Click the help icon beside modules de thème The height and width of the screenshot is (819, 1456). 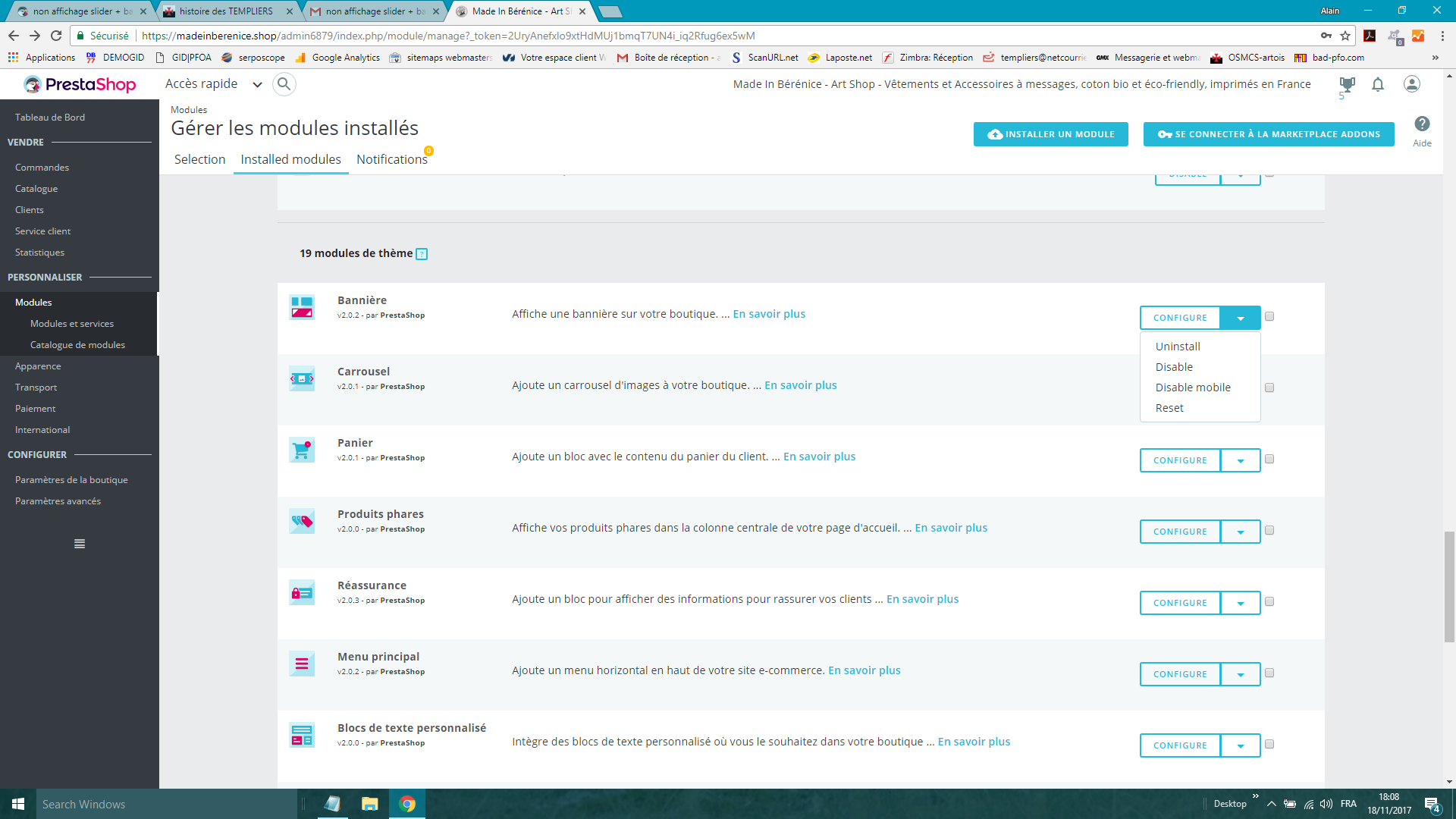click(x=422, y=254)
